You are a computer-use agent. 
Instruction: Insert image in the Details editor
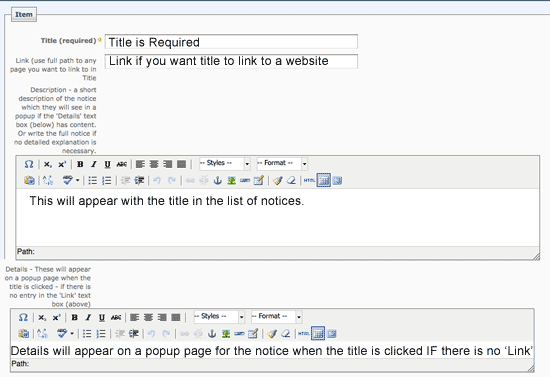click(226, 334)
